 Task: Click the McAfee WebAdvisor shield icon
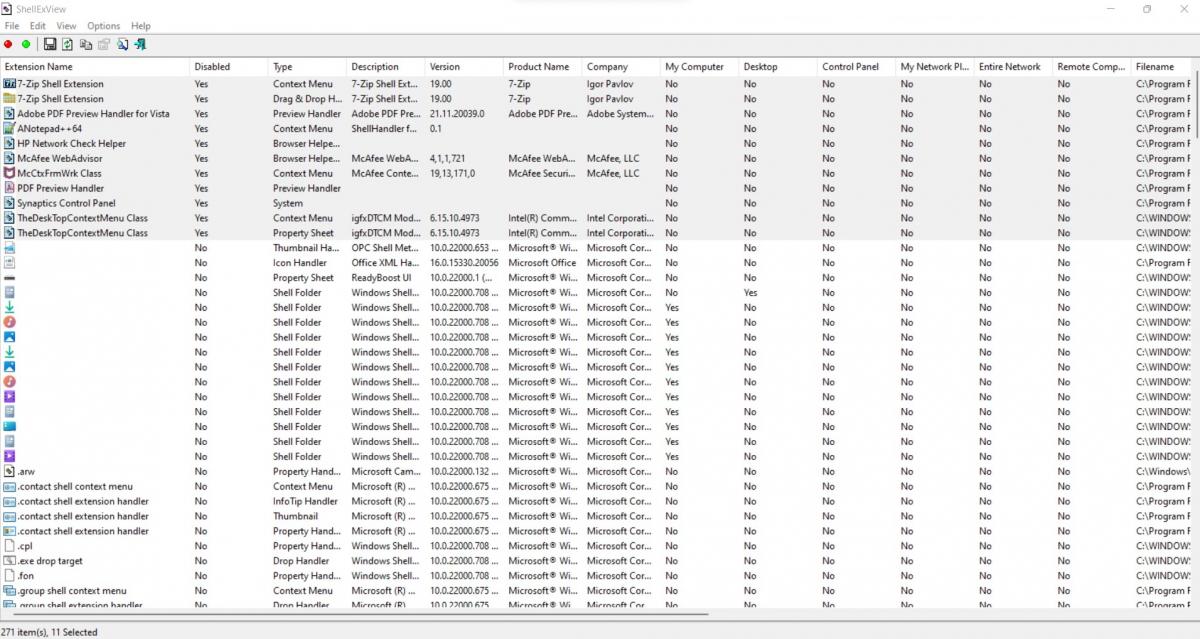(x=10, y=158)
